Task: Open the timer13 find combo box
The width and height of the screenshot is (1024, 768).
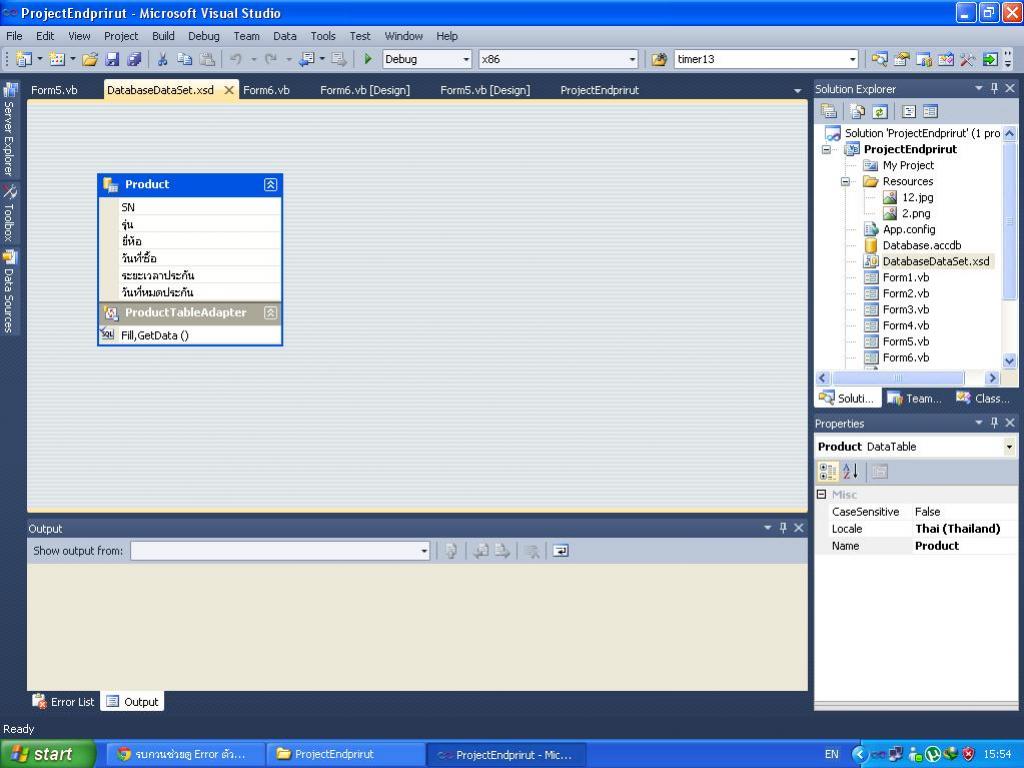Action: (x=852, y=59)
